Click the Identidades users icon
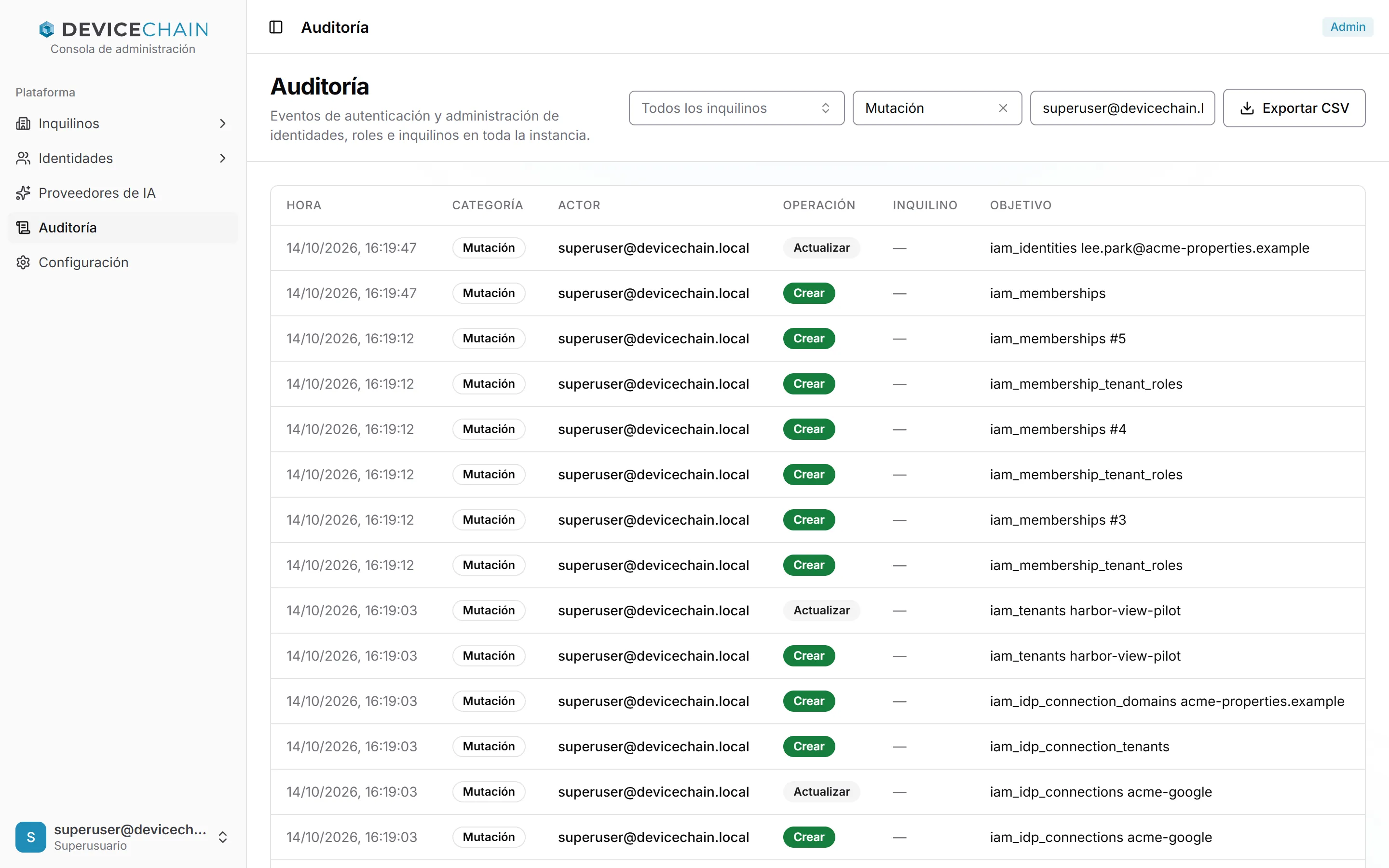The width and height of the screenshot is (1389, 868). (x=23, y=158)
